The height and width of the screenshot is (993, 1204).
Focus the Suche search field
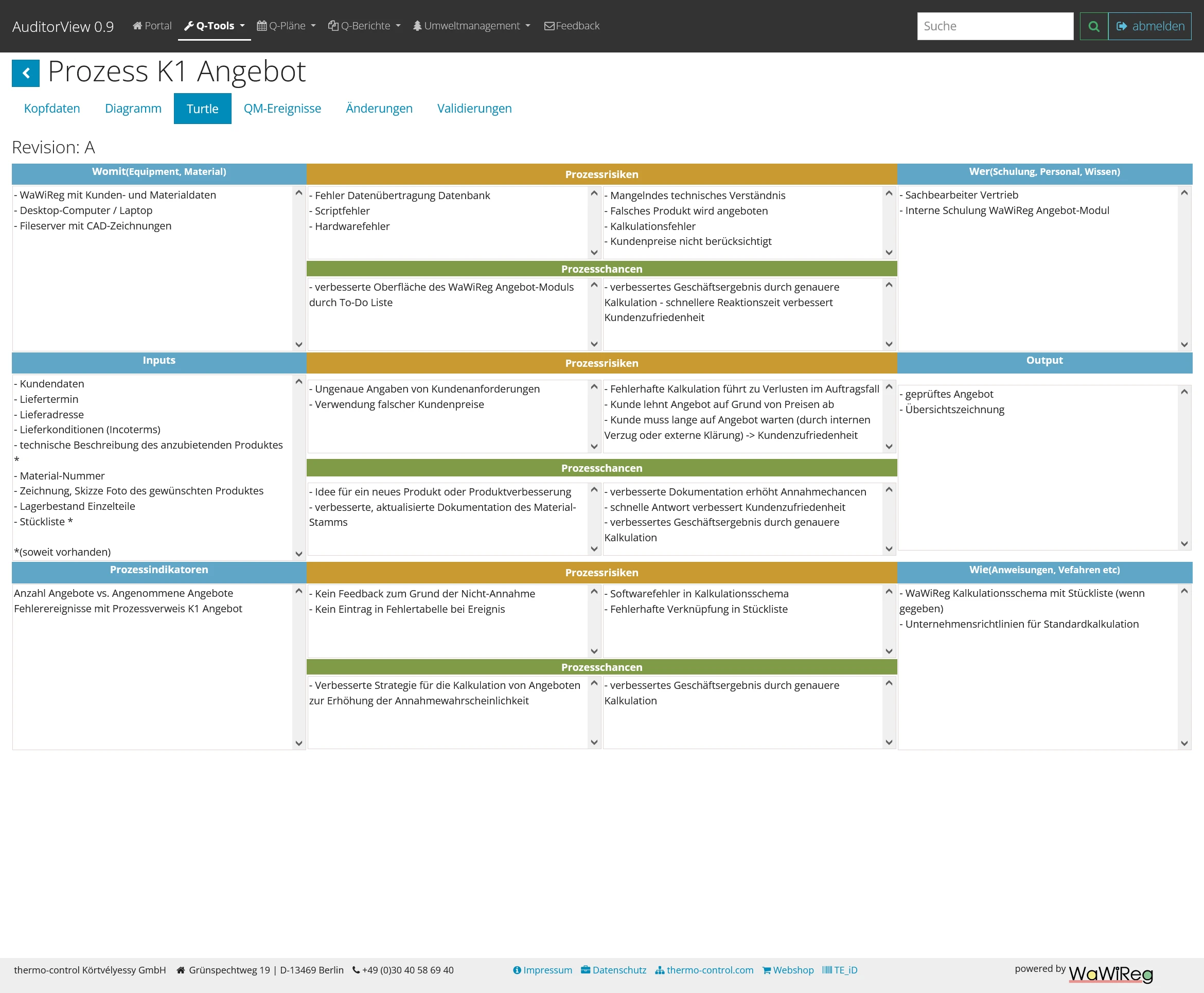(x=995, y=26)
